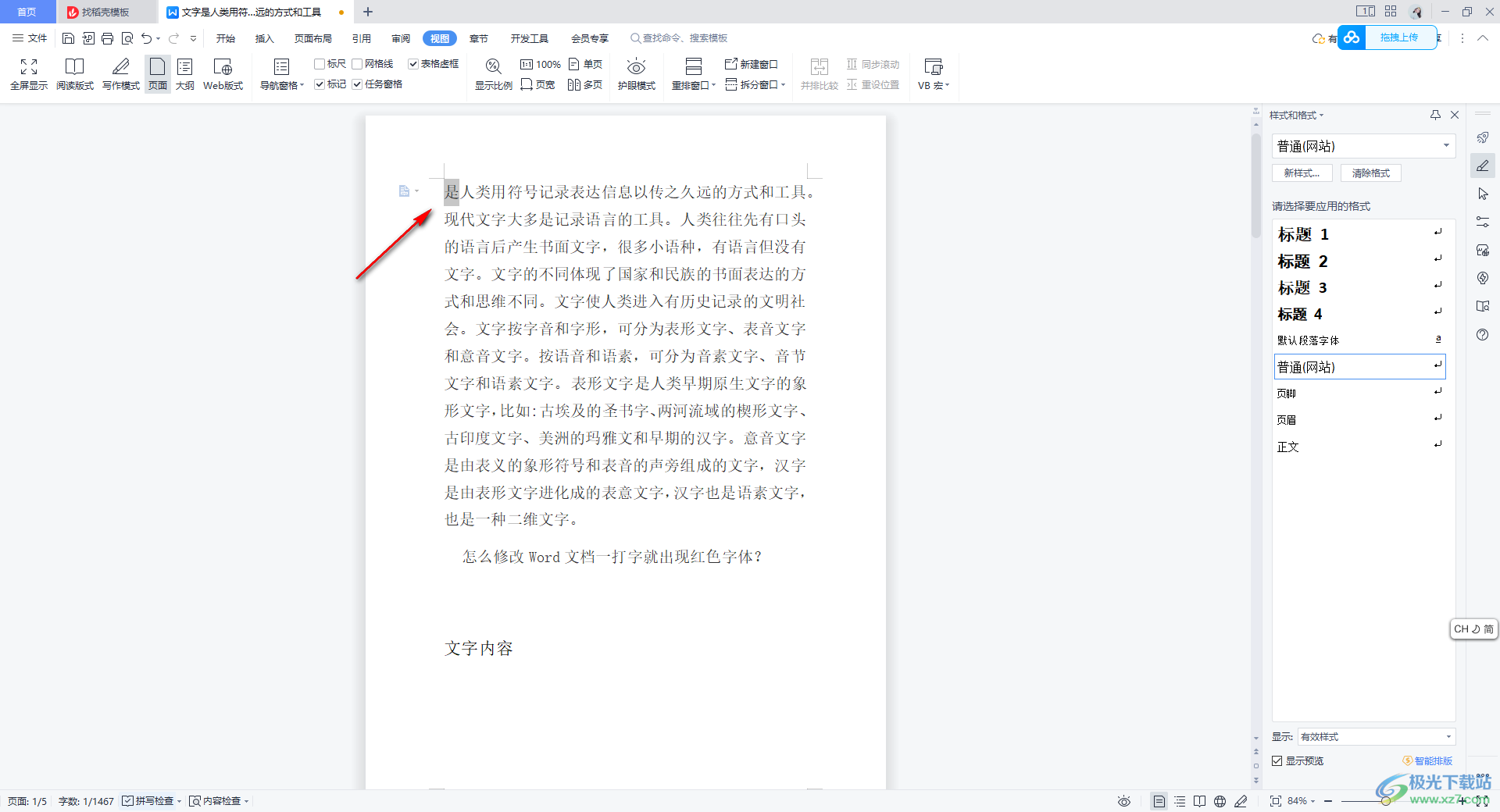Screen dimensions: 1500x812
Task: Open the 开始 ribbon tab
Action: click(226, 38)
